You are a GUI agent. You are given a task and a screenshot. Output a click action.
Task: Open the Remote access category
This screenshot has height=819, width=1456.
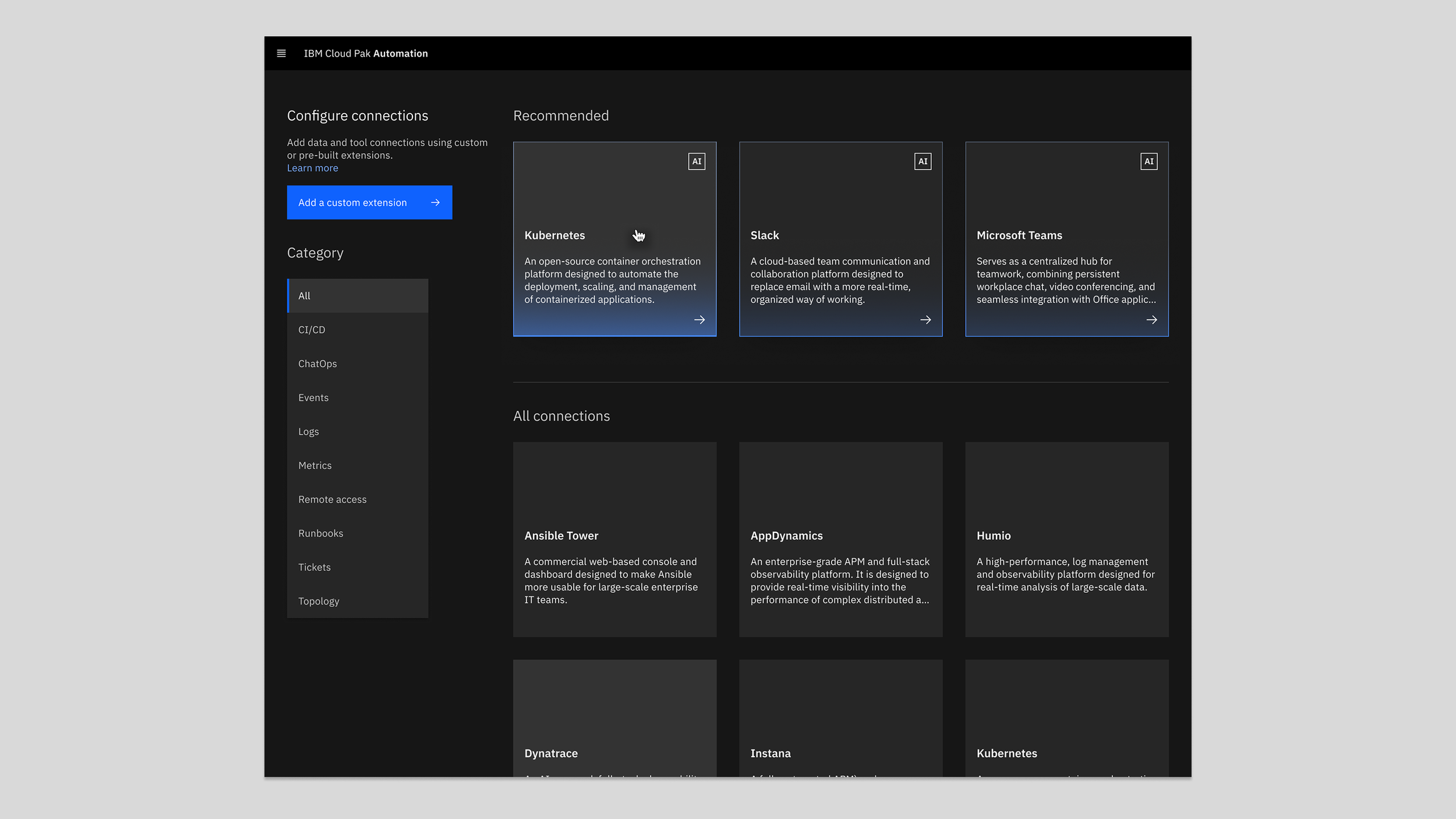click(358, 499)
